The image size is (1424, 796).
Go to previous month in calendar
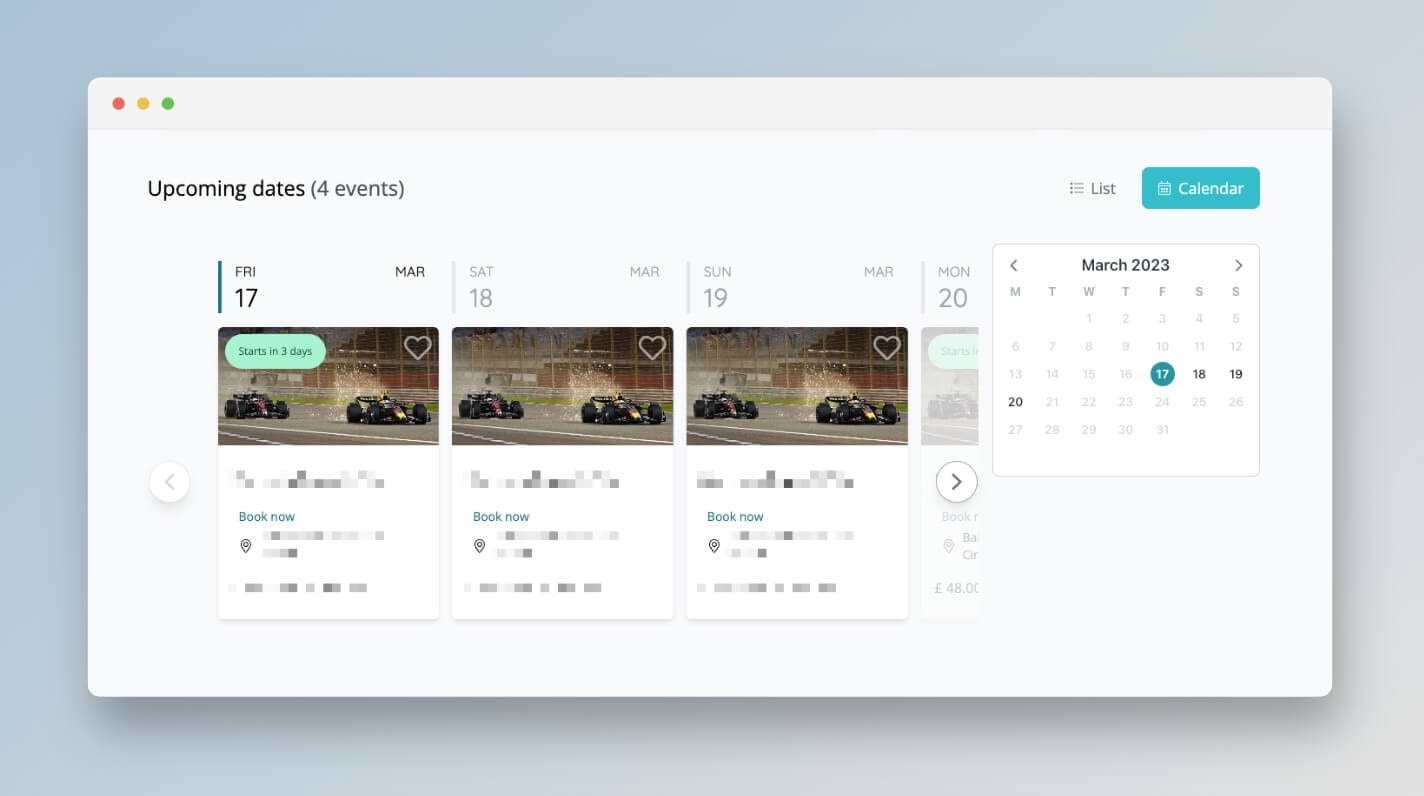[x=1014, y=265]
